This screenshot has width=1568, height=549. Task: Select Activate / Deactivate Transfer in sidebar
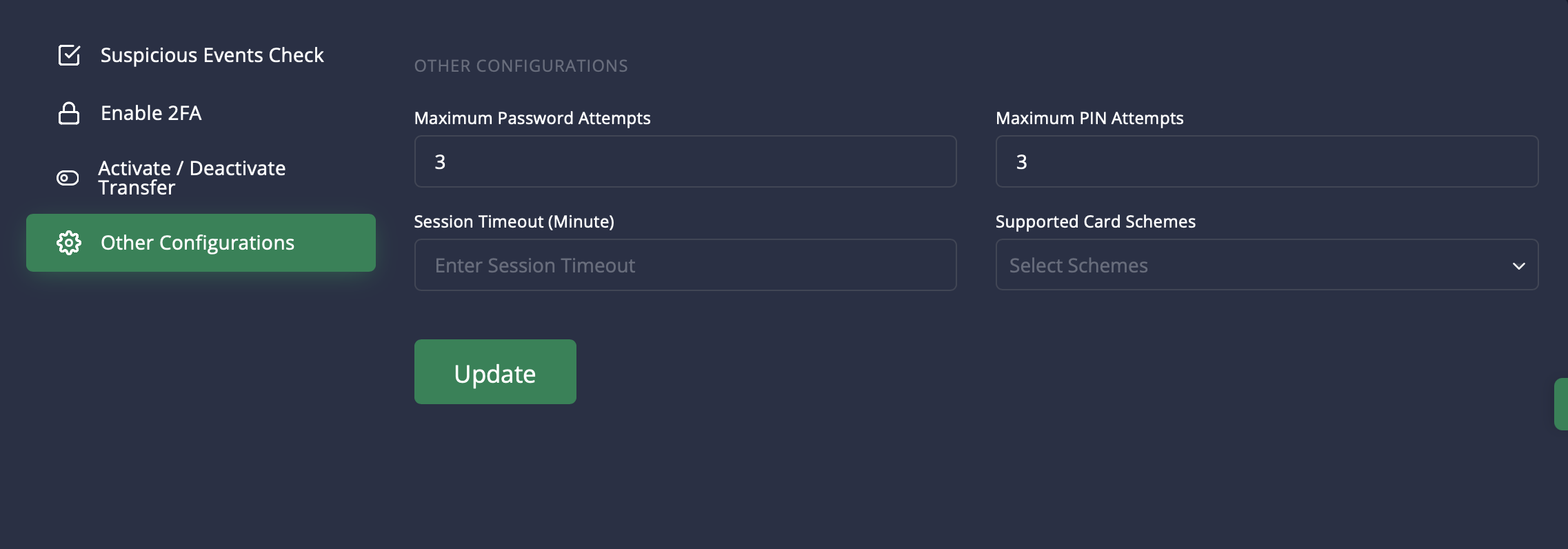192,178
